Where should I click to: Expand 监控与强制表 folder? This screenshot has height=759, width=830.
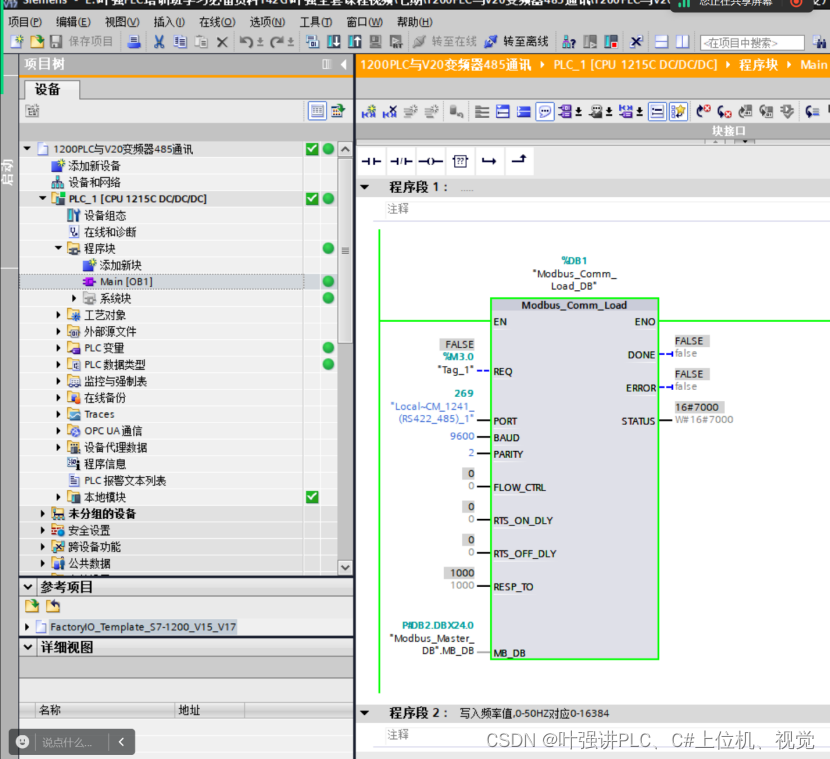58,381
